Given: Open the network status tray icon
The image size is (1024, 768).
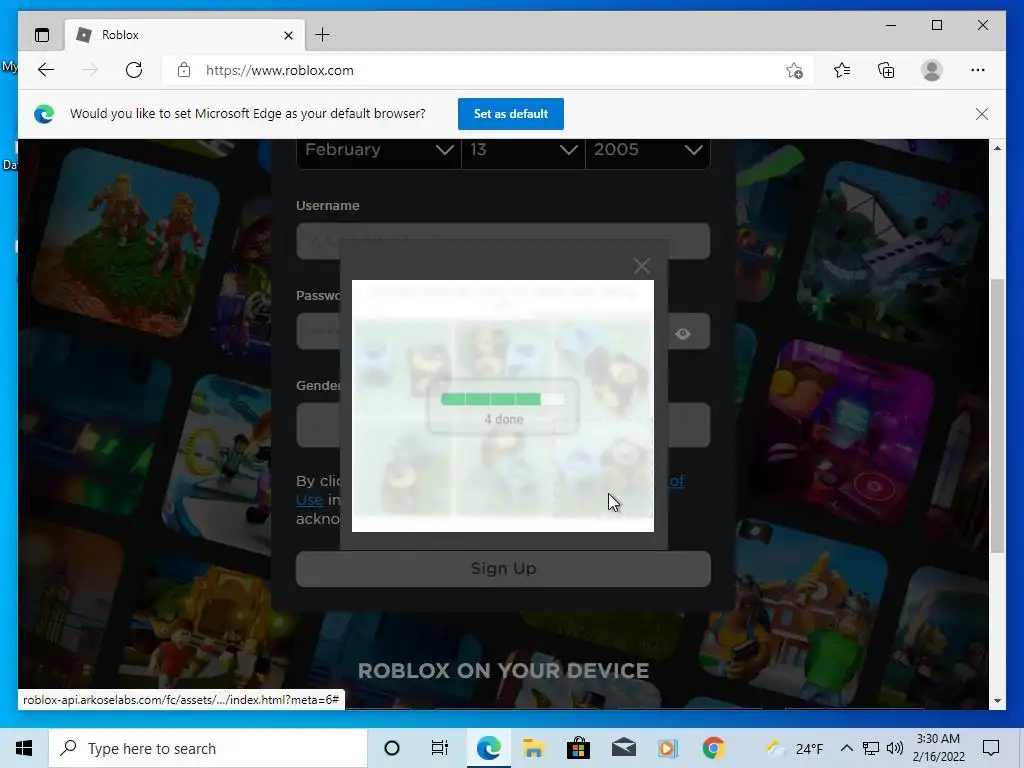Looking at the screenshot, I should [x=871, y=748].
